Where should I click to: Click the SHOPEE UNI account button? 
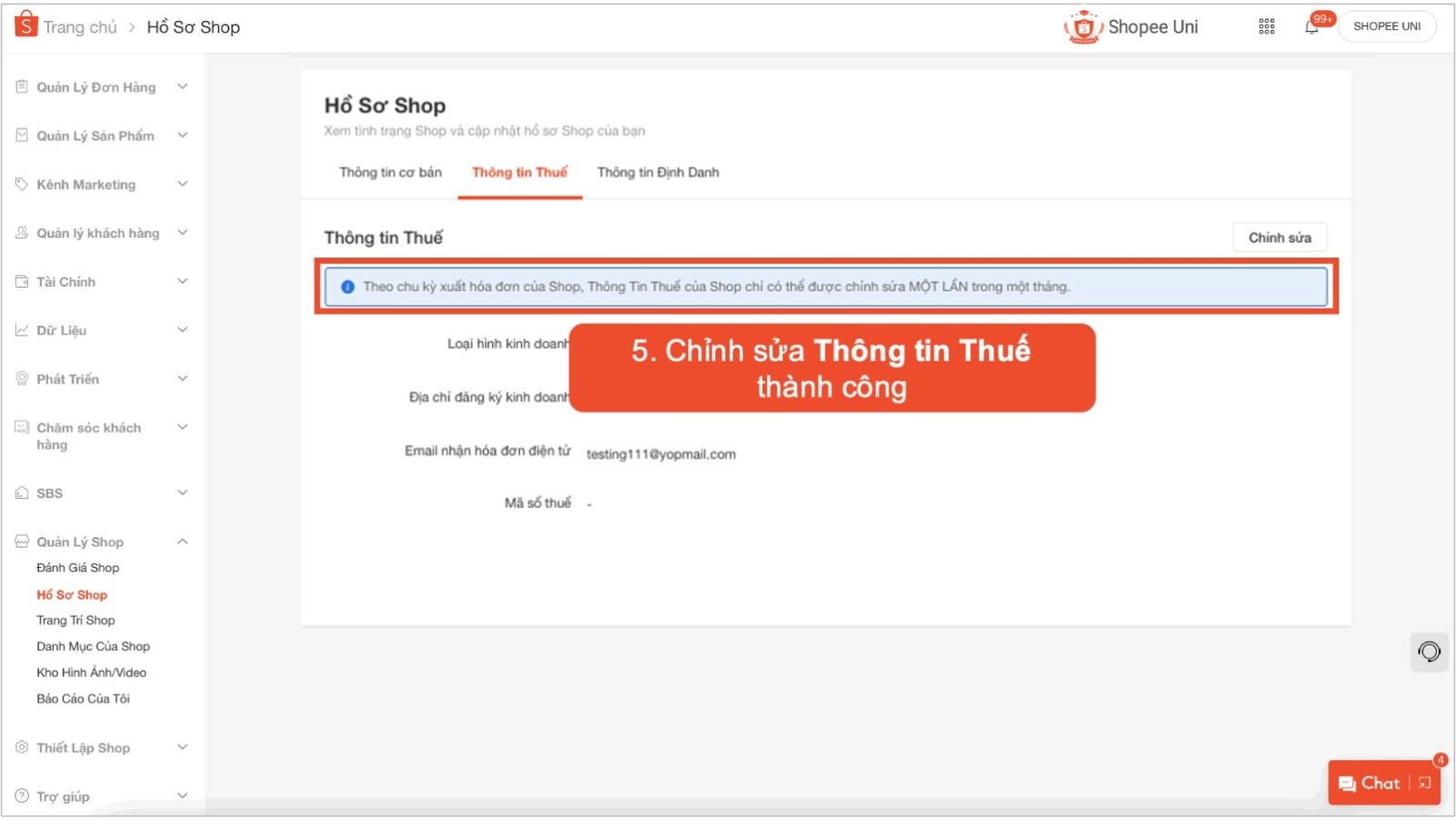(1387, 26)
